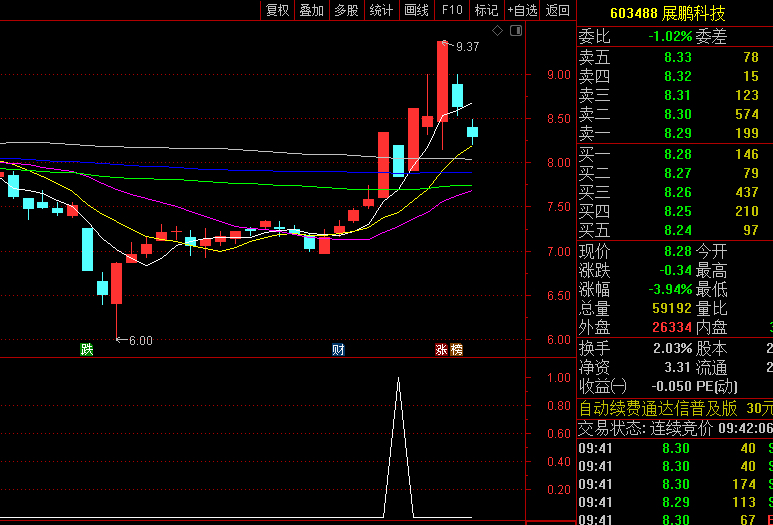
Task: Click the 涨幅 -3.94% value
Action: (x=670, y=289)
